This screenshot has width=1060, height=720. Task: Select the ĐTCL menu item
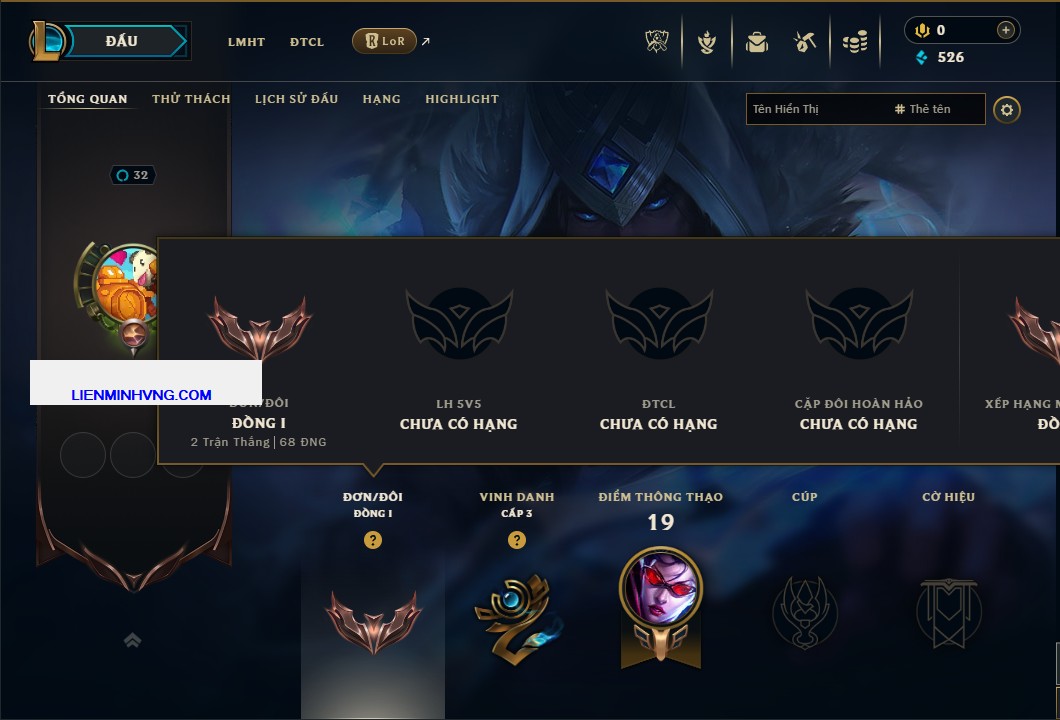(307, 42)
